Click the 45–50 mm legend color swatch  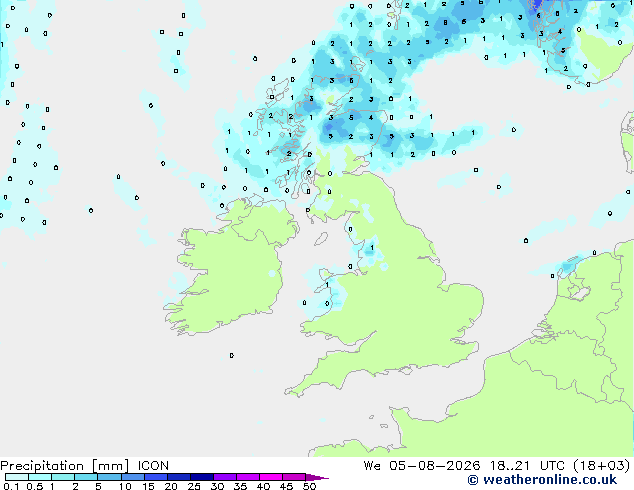294,477
